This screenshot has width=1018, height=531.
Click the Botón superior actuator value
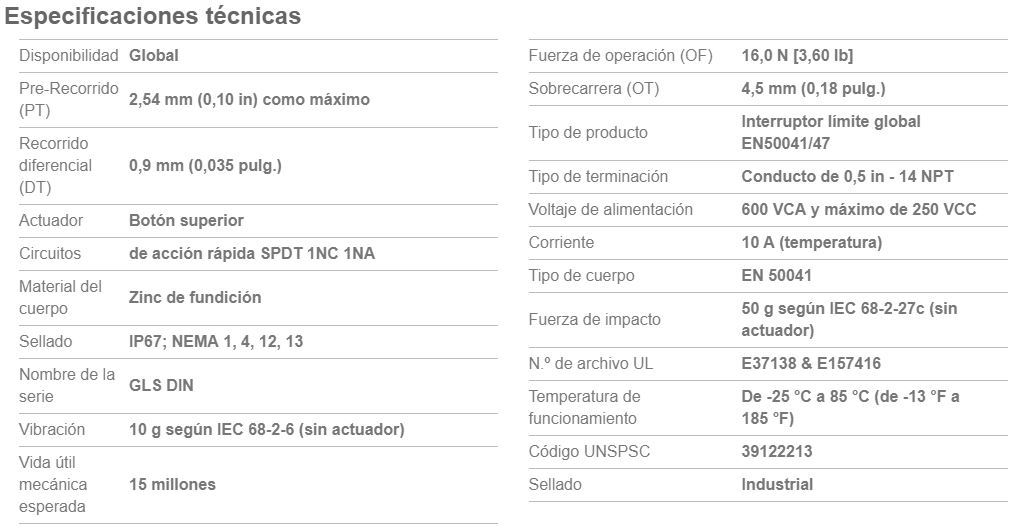point(186,221)
